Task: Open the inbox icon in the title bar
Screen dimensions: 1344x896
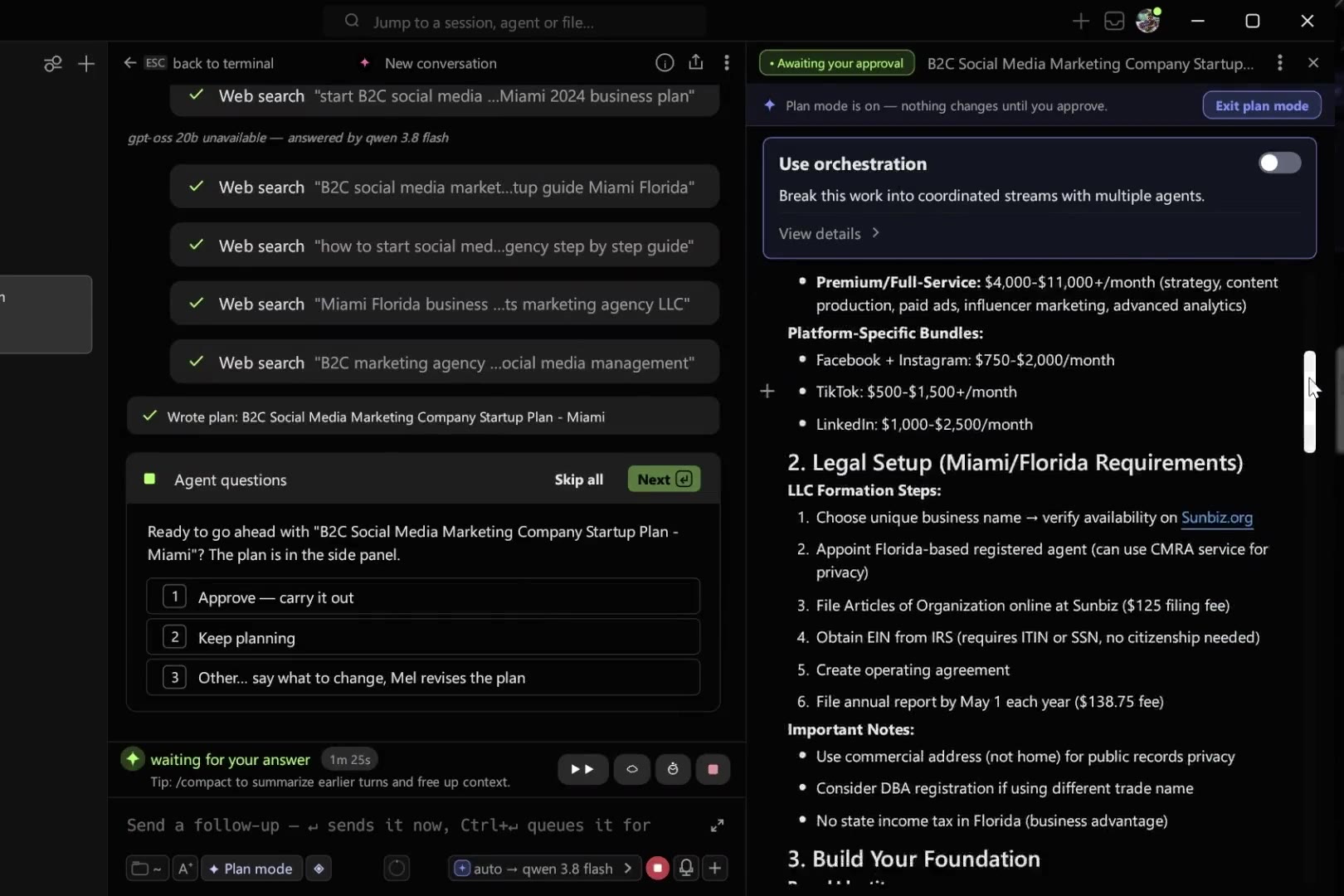Action: coord(1114,22)
